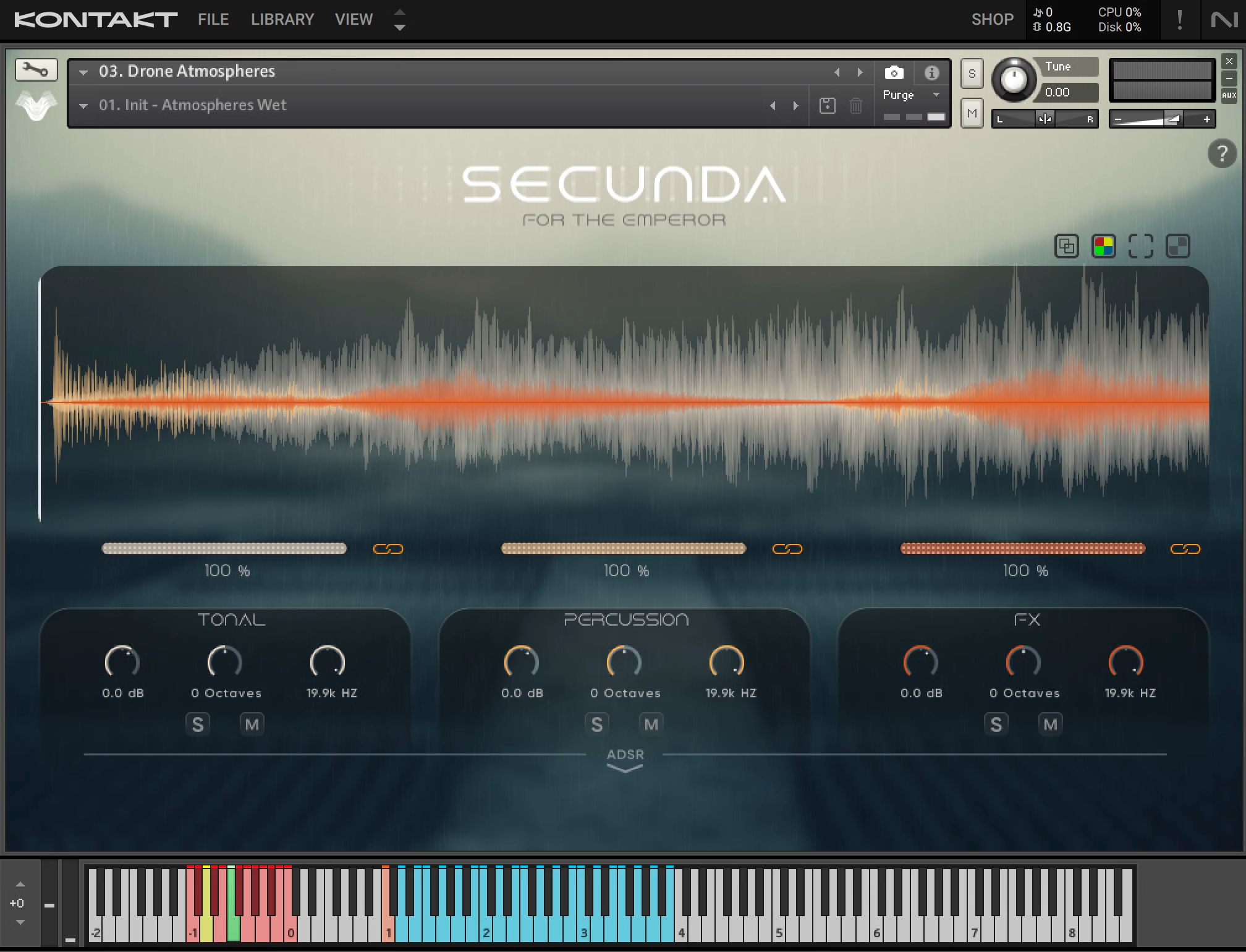
Task: Open the FILE menu
Action: pos(213,20)
